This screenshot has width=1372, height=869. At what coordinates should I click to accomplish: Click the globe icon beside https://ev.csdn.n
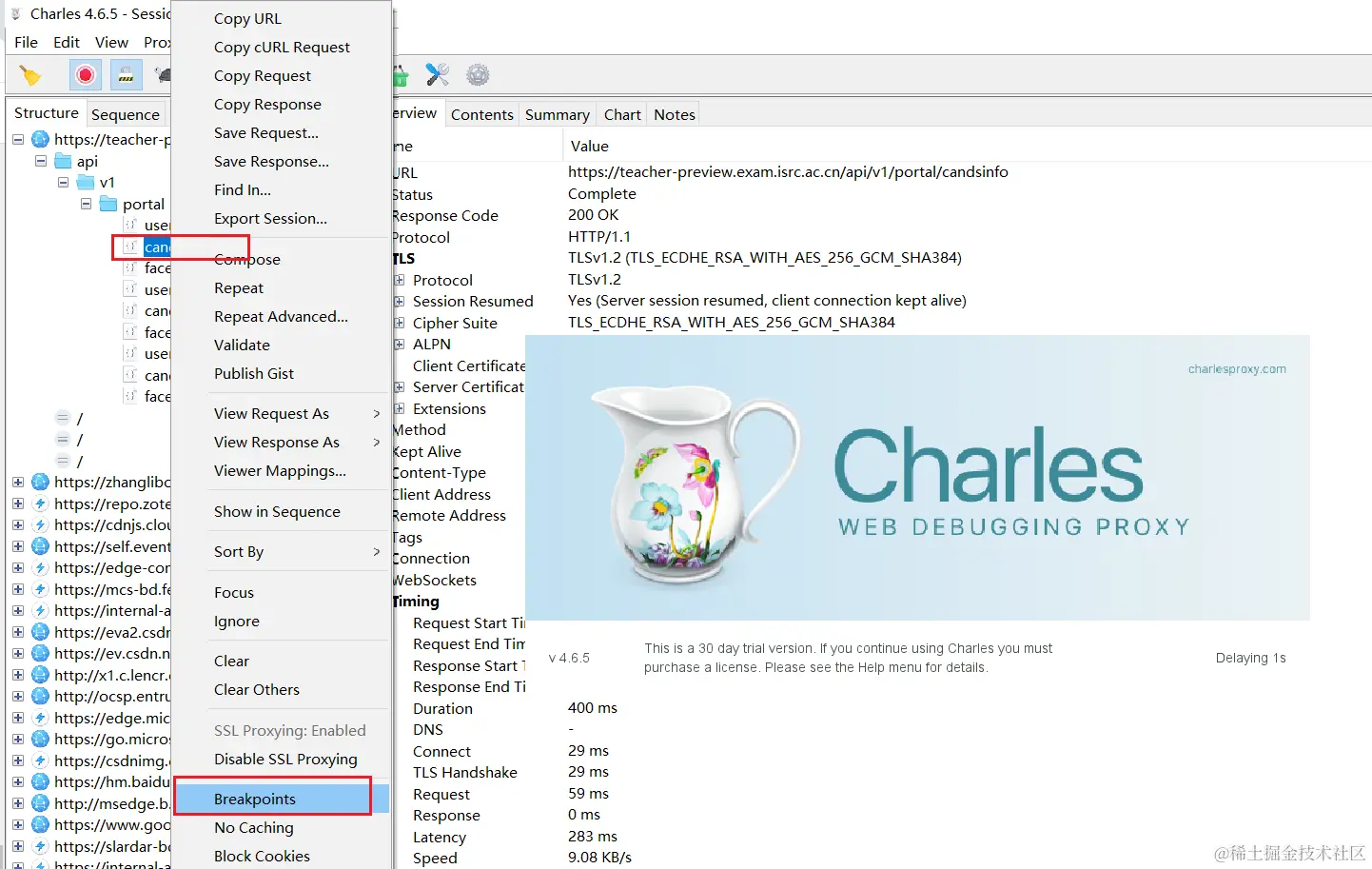click(x=40, y=653)
